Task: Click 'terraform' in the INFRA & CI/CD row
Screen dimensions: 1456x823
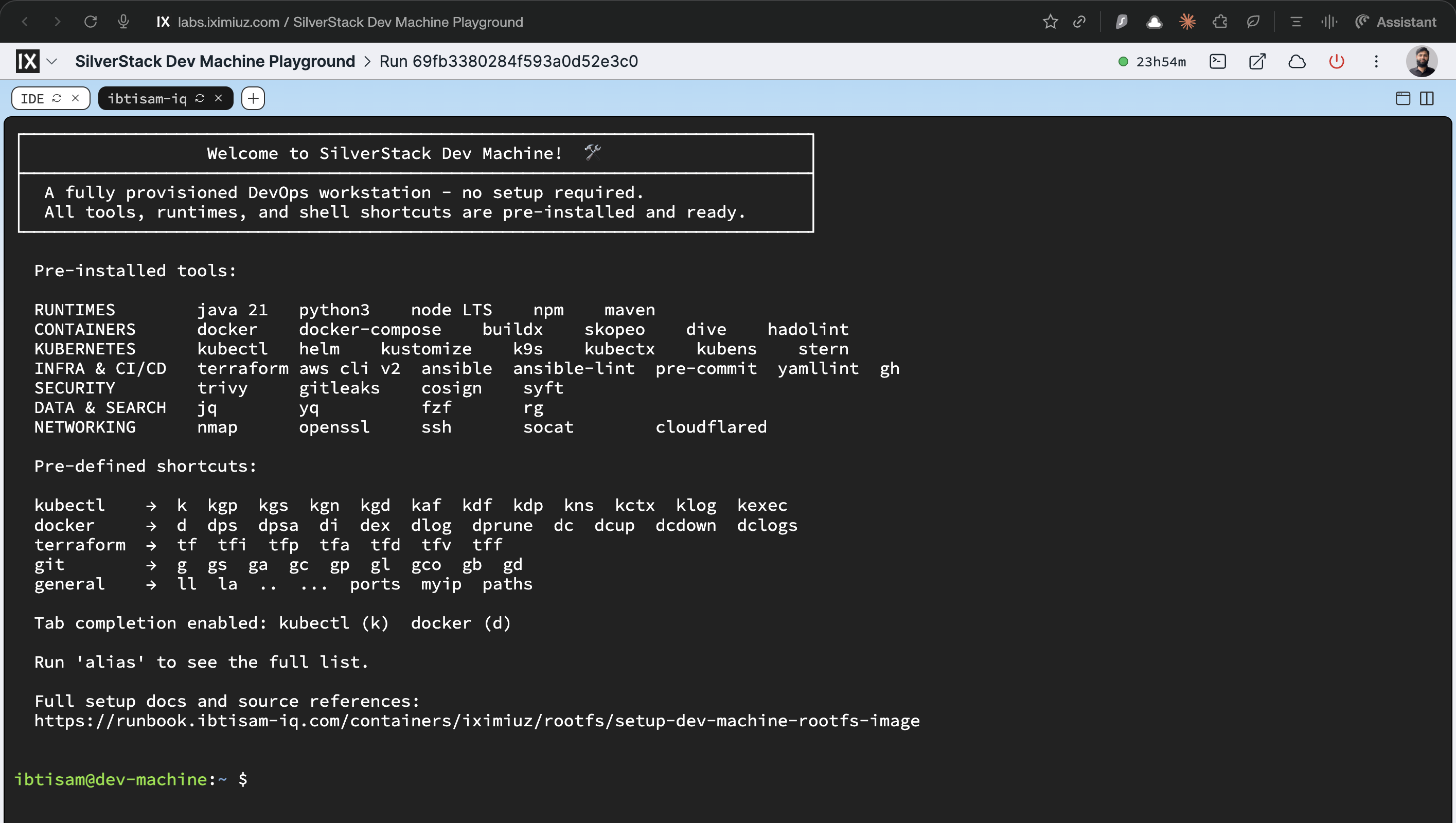Action: (x=242, y=368)
